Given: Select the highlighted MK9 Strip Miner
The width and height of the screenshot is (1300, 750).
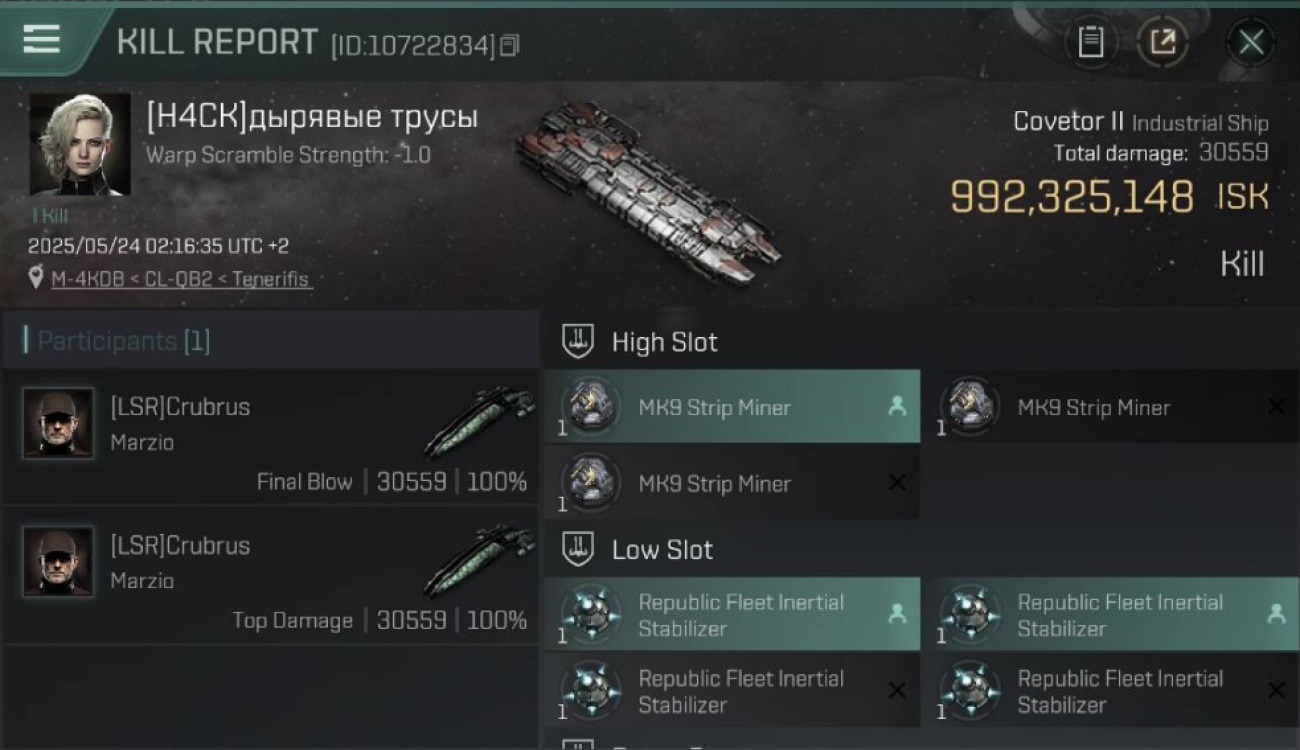Looking at the screenshot, I should (732, 406).
